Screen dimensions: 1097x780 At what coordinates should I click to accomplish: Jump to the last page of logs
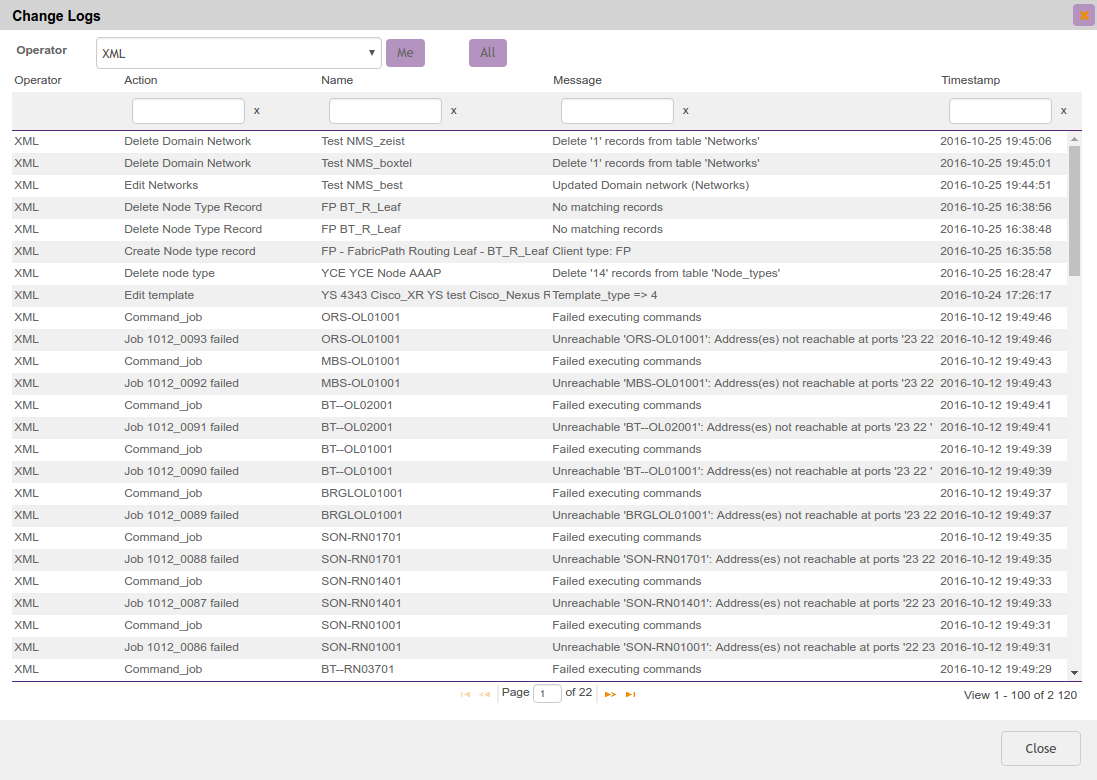click(630, 694)
